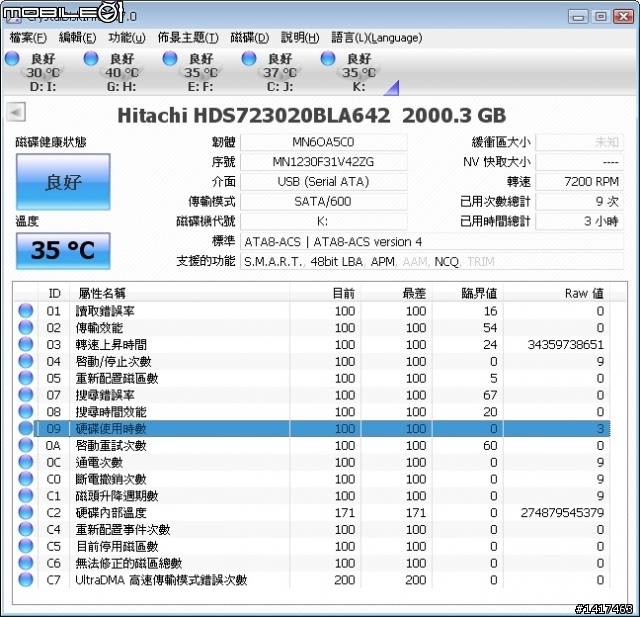The width and height of the screenshot is (640, 617).
Task: Select disk D: I: status orb
Action: pyautogui.click(x=12, y=59)
